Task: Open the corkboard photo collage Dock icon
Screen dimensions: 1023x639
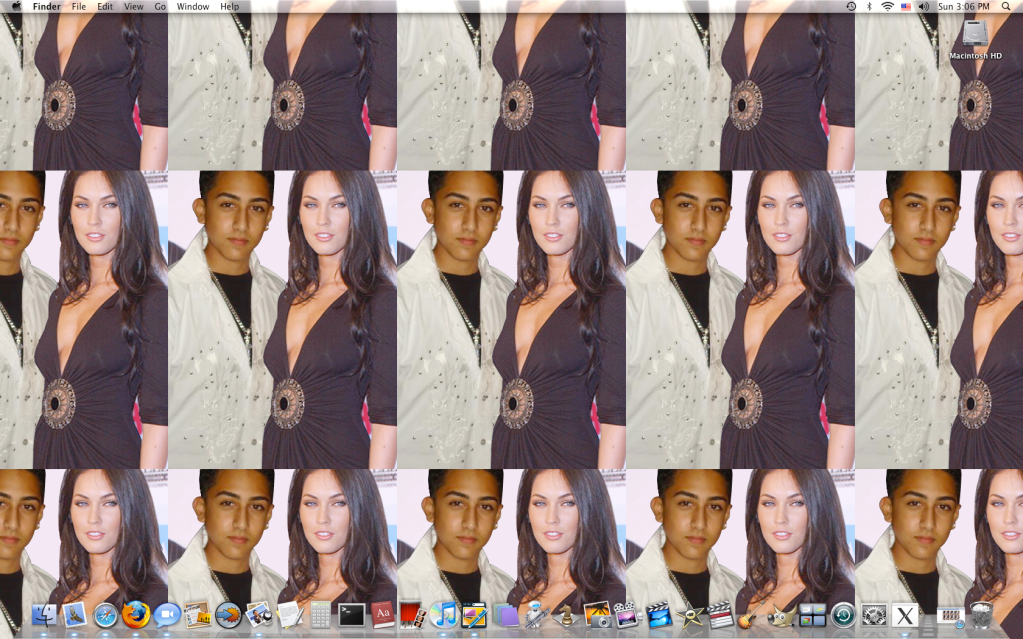Action: click(x=197, y=615)
